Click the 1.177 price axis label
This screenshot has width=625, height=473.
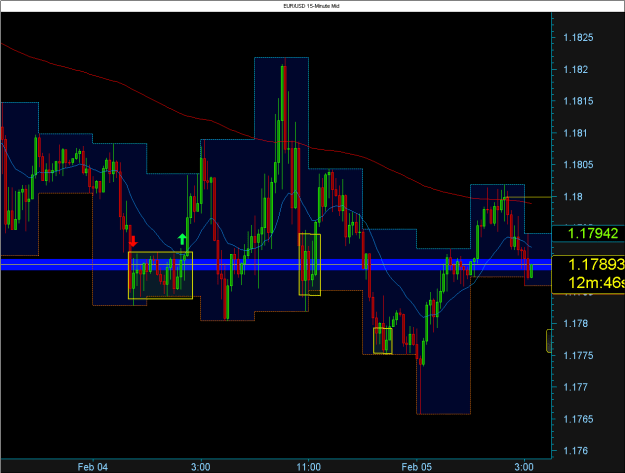[575, 387]
